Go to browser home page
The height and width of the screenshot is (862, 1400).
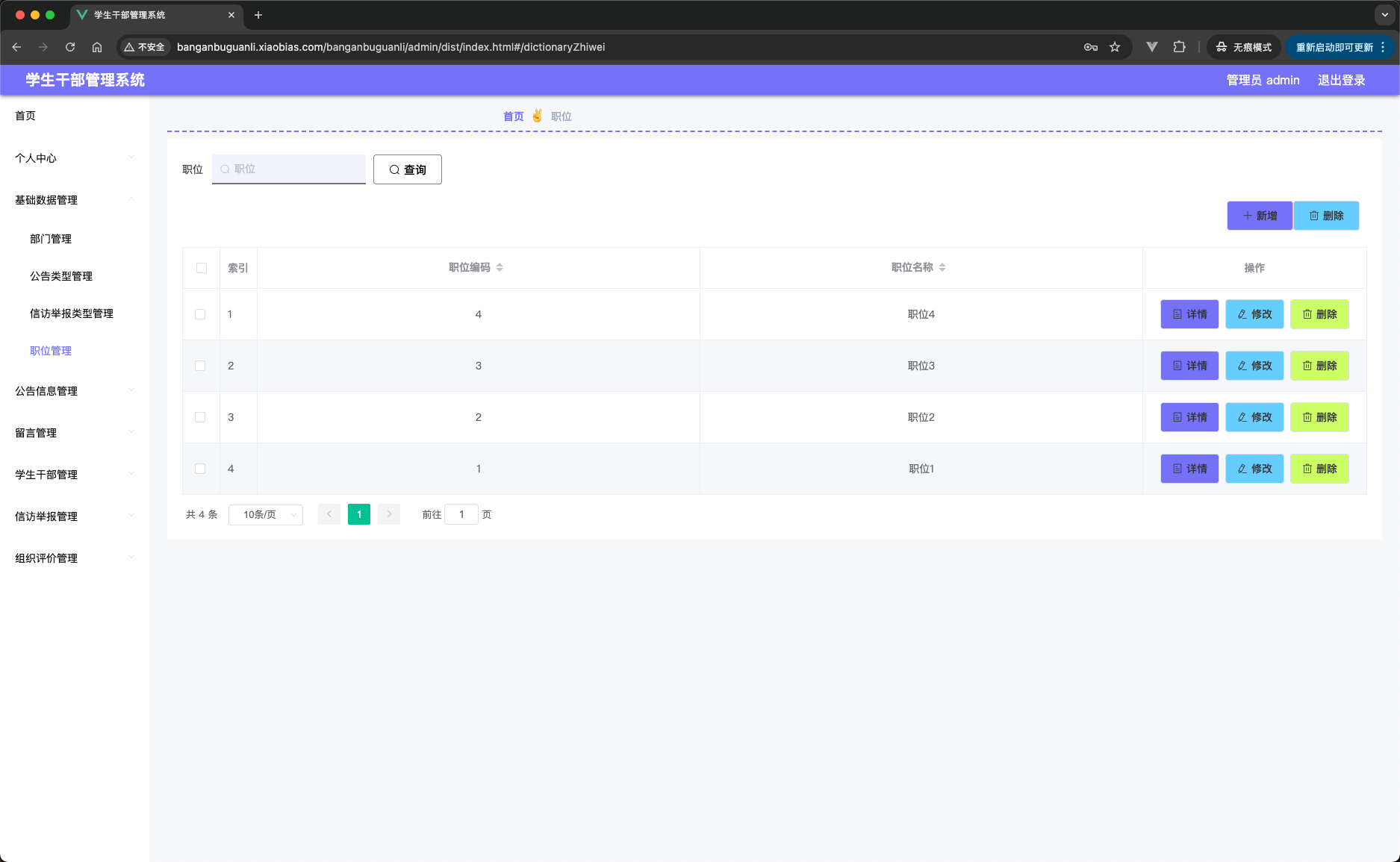coord(97,47)
